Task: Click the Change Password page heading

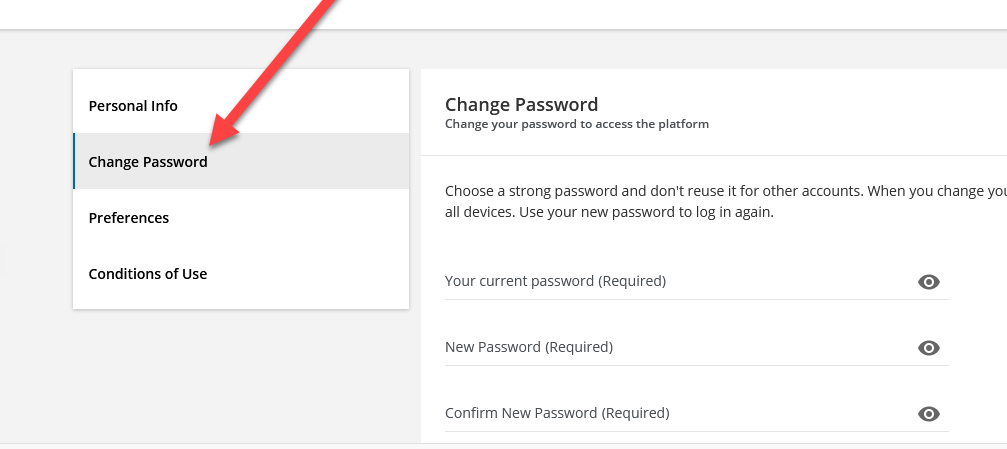Action: pyautogui.click(x=521, y=104)
